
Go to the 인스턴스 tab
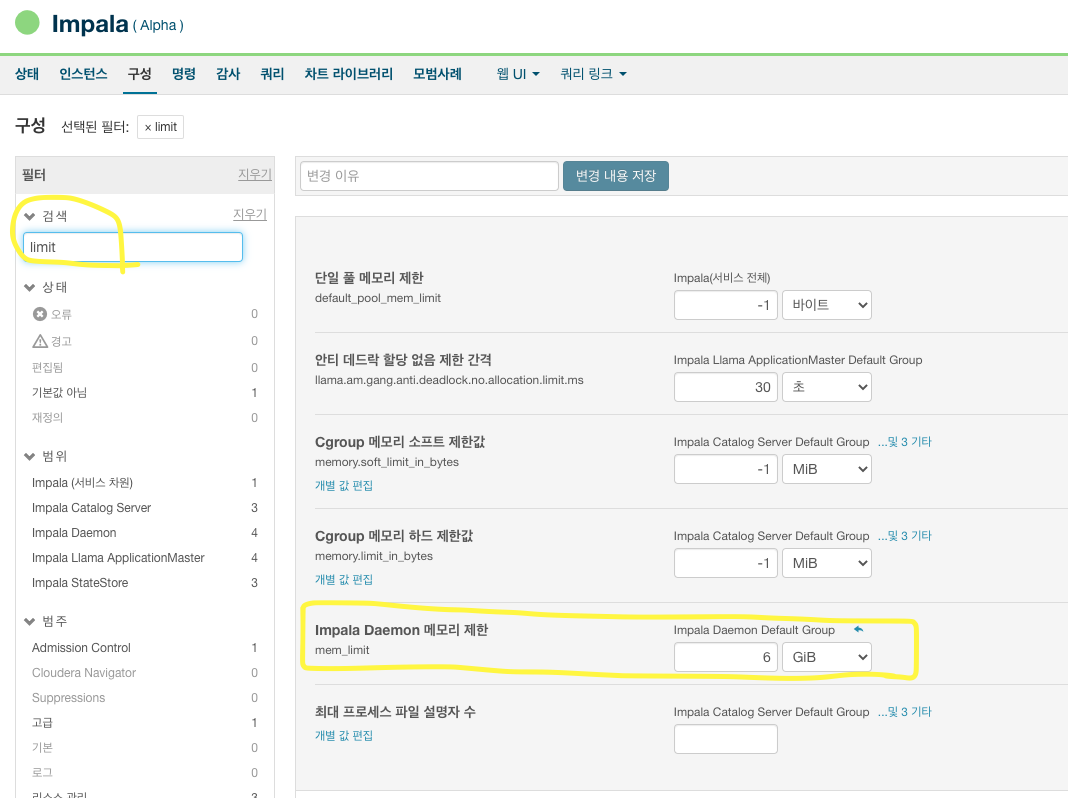[83, 74]
